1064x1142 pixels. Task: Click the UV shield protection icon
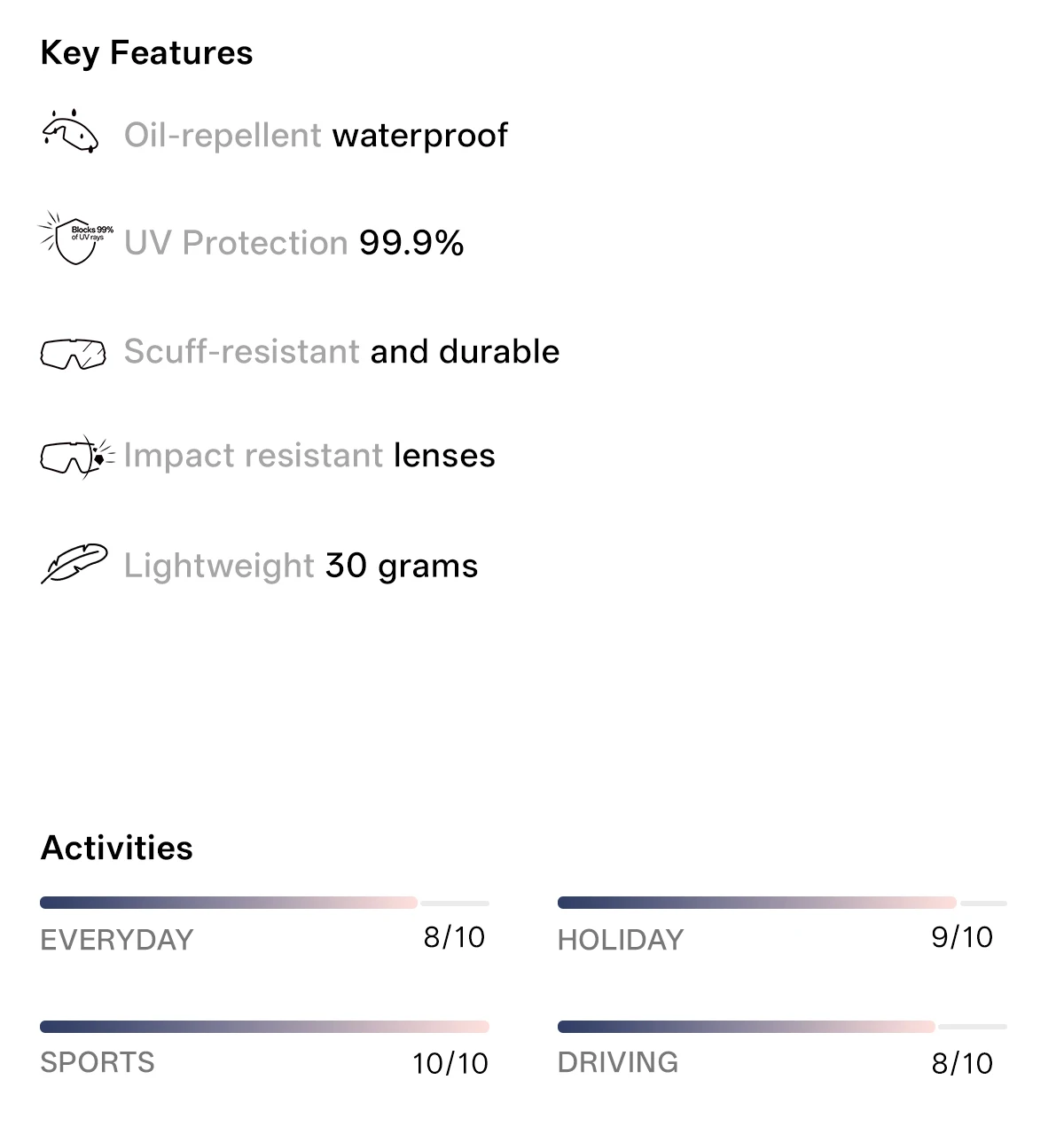(75, 238)
